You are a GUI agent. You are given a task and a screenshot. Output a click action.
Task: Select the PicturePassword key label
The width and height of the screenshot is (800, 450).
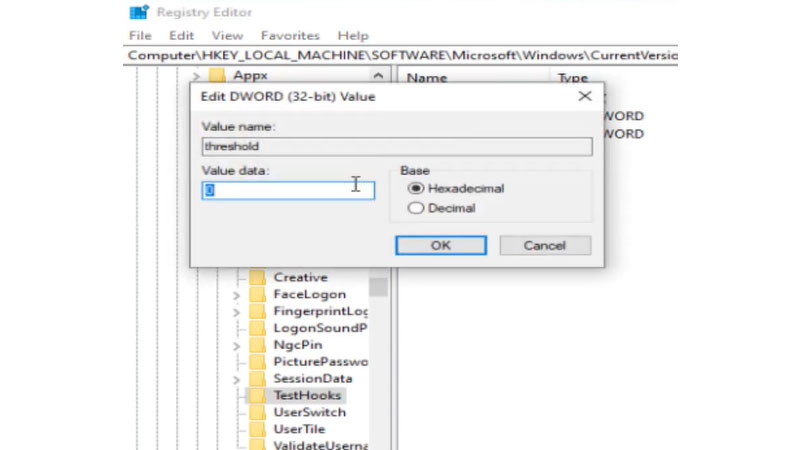coord(320,362)
